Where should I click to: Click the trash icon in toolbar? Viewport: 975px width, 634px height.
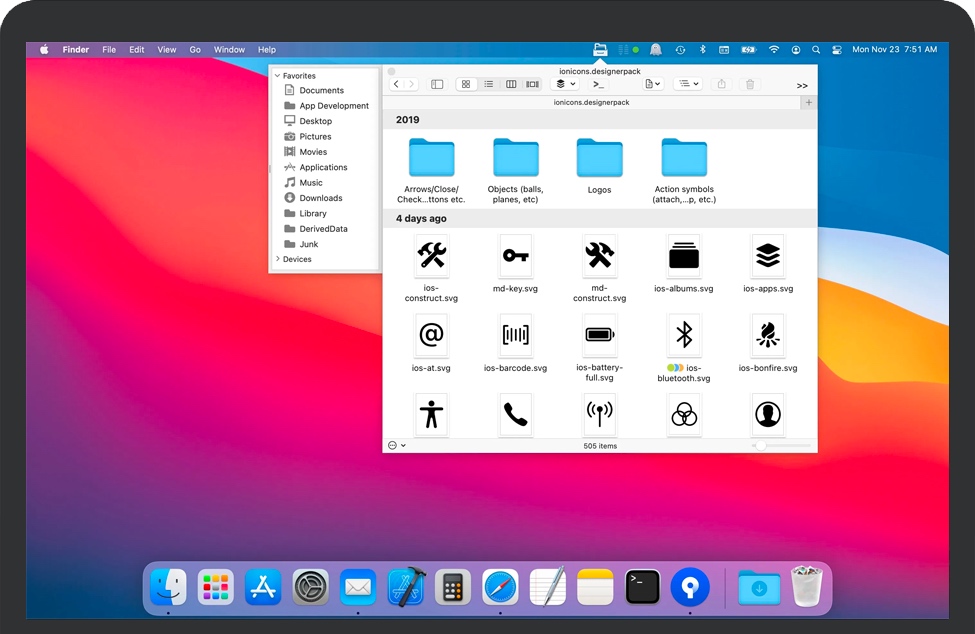pyautogui.click(x=750, y=85)
